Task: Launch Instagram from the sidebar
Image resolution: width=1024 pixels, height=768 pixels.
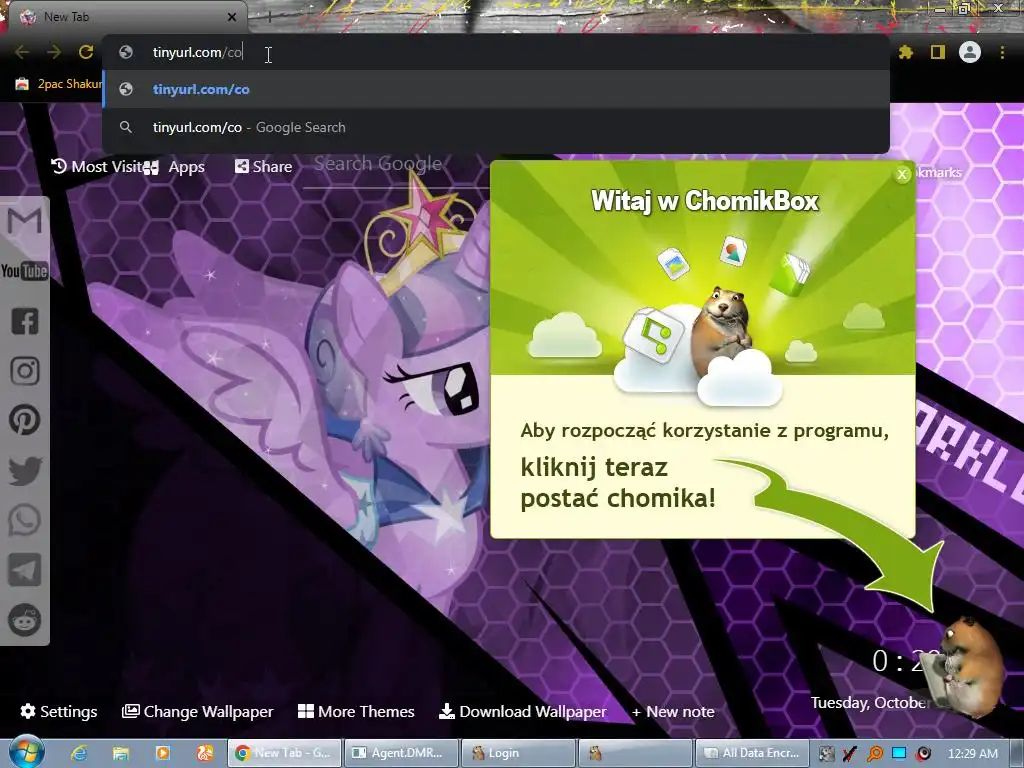Action: (x=25, y=370)
